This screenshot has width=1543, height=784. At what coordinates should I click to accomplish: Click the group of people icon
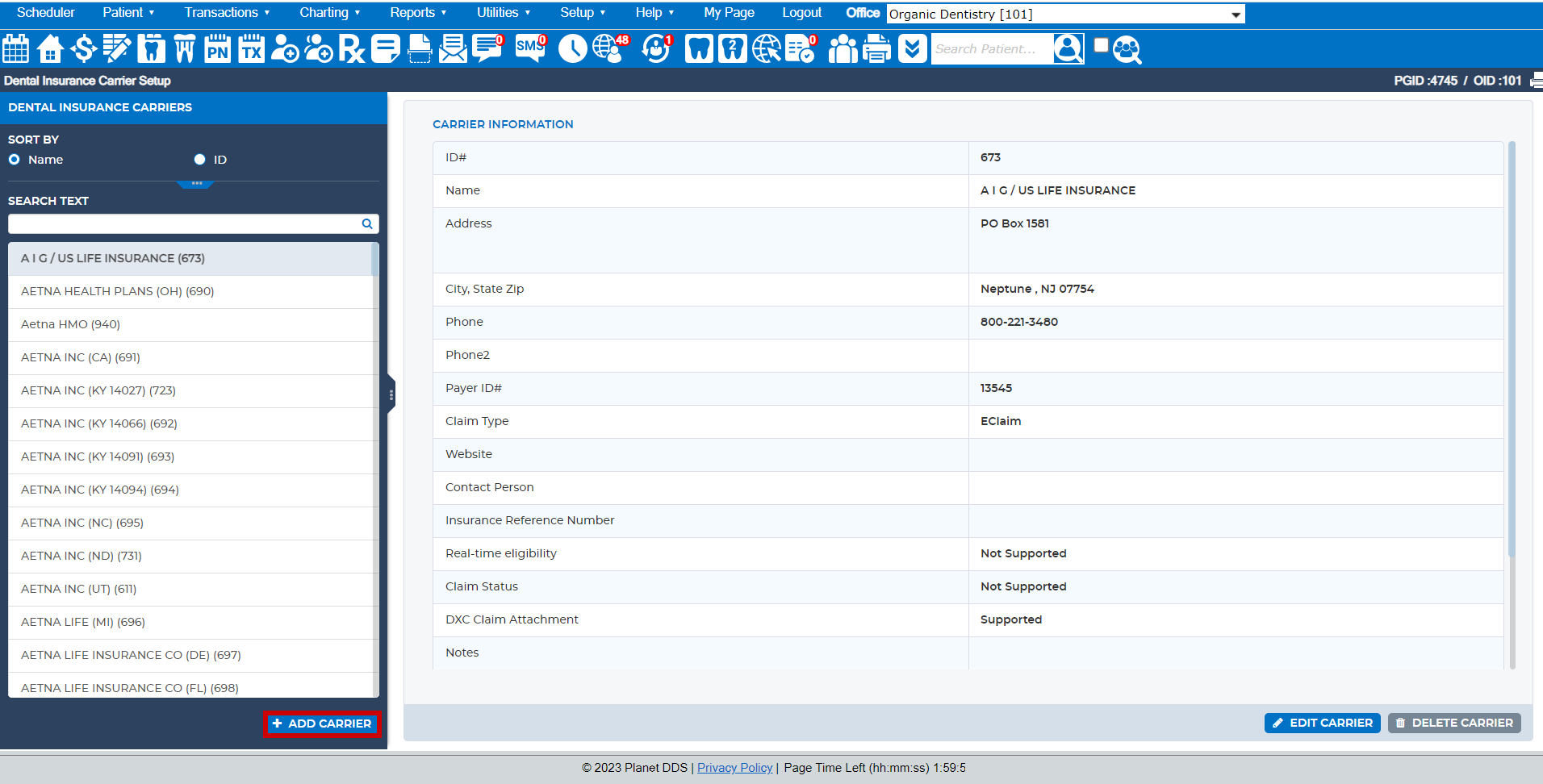click(x=843, y=49)
